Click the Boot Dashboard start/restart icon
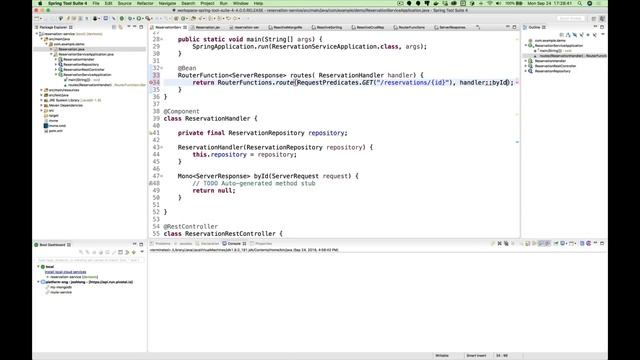The height and width of the screenshot is (360, 640). (x=81, y=252)
